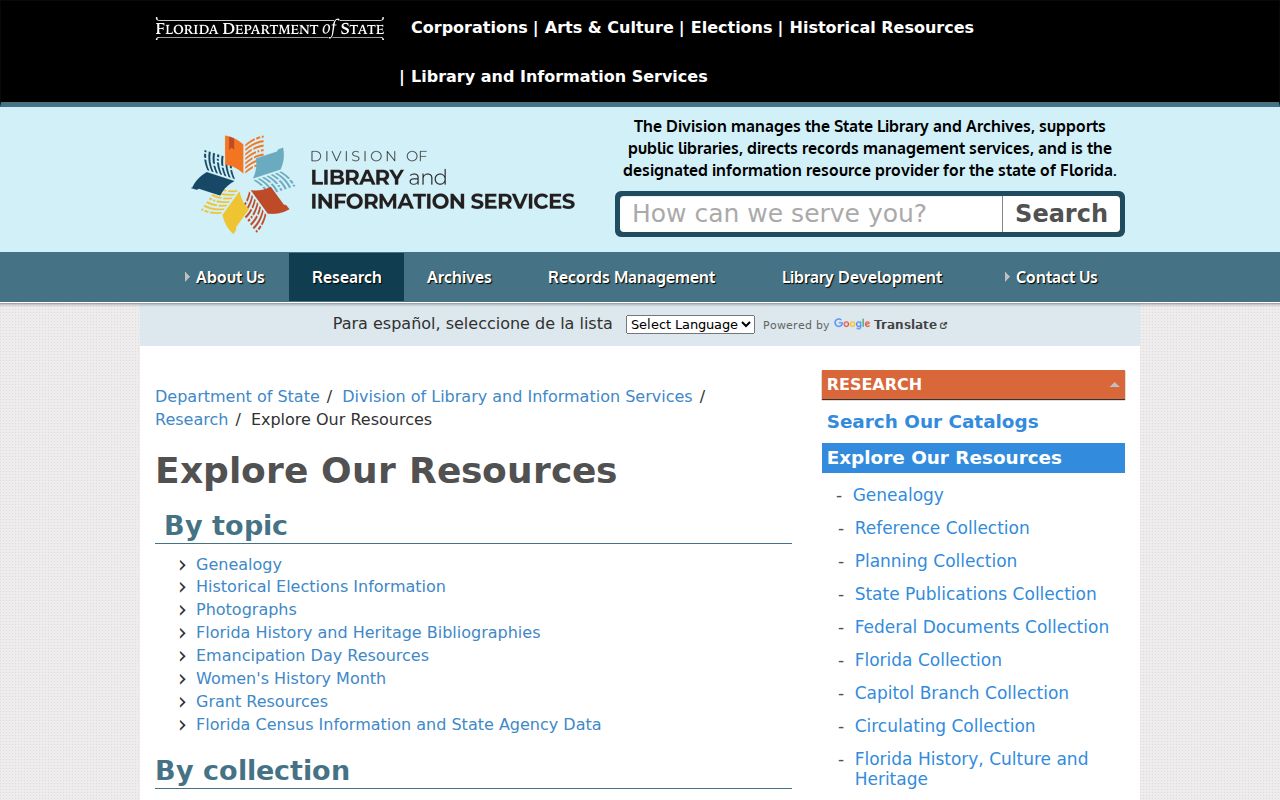Open the Select Language dropdown
This screenshot has width=1280, height=800.
690,324
